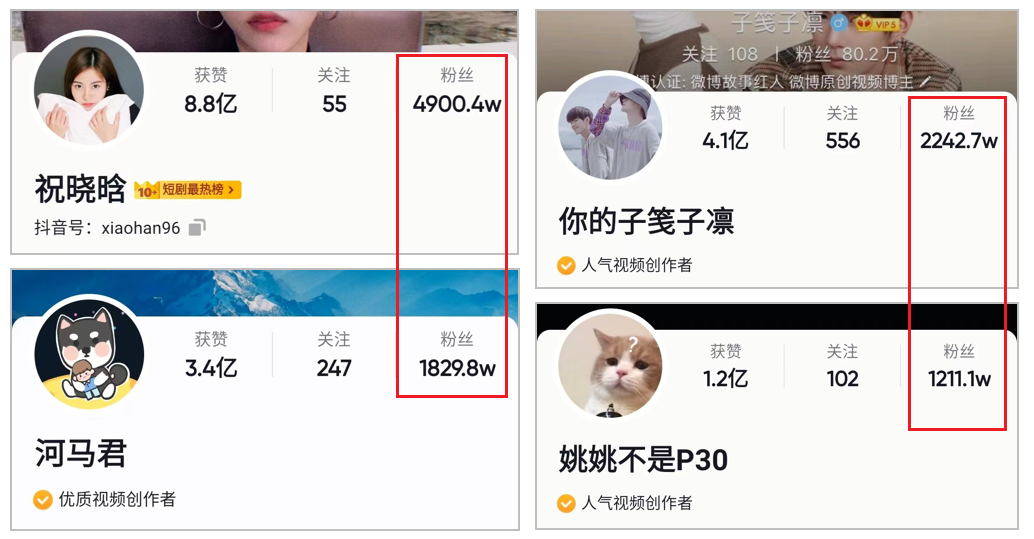The image size is (1034, 539).
Task: Open 你的子笺子凛 avatar photo
Action: pos(610,127)
